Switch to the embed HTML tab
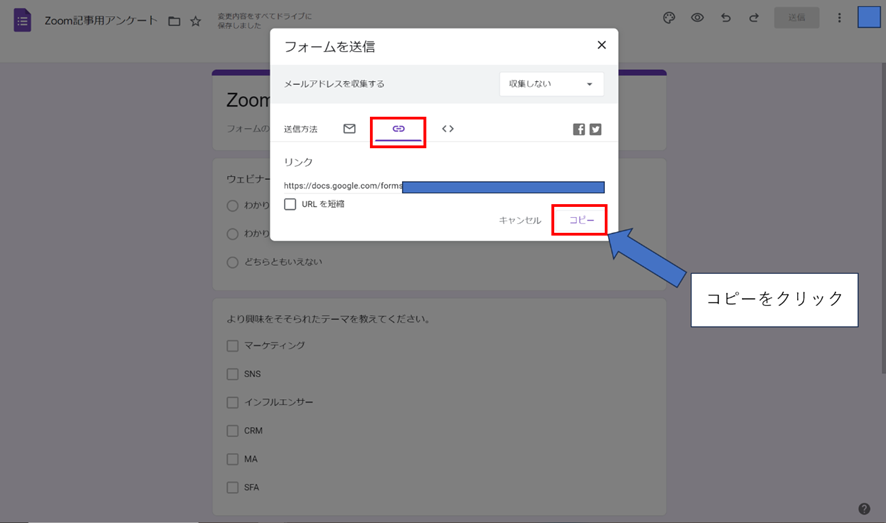This screenshot has height=523, width=886. tap(448, 129)
